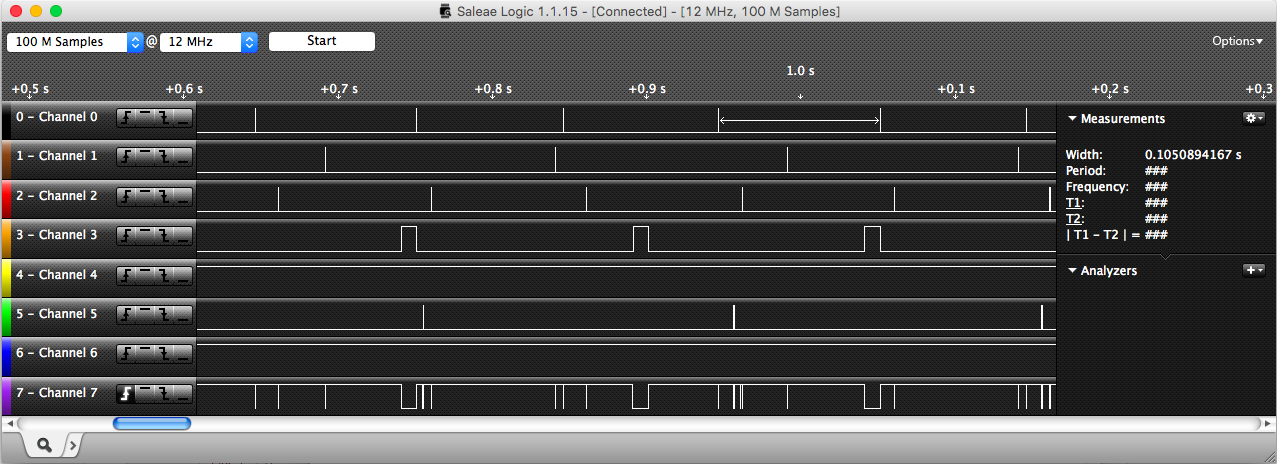Click the horizontal scrollbar thumb
Image resolution: width=1277 pixels, height=464 pixels.
click(x=152, y=424)
